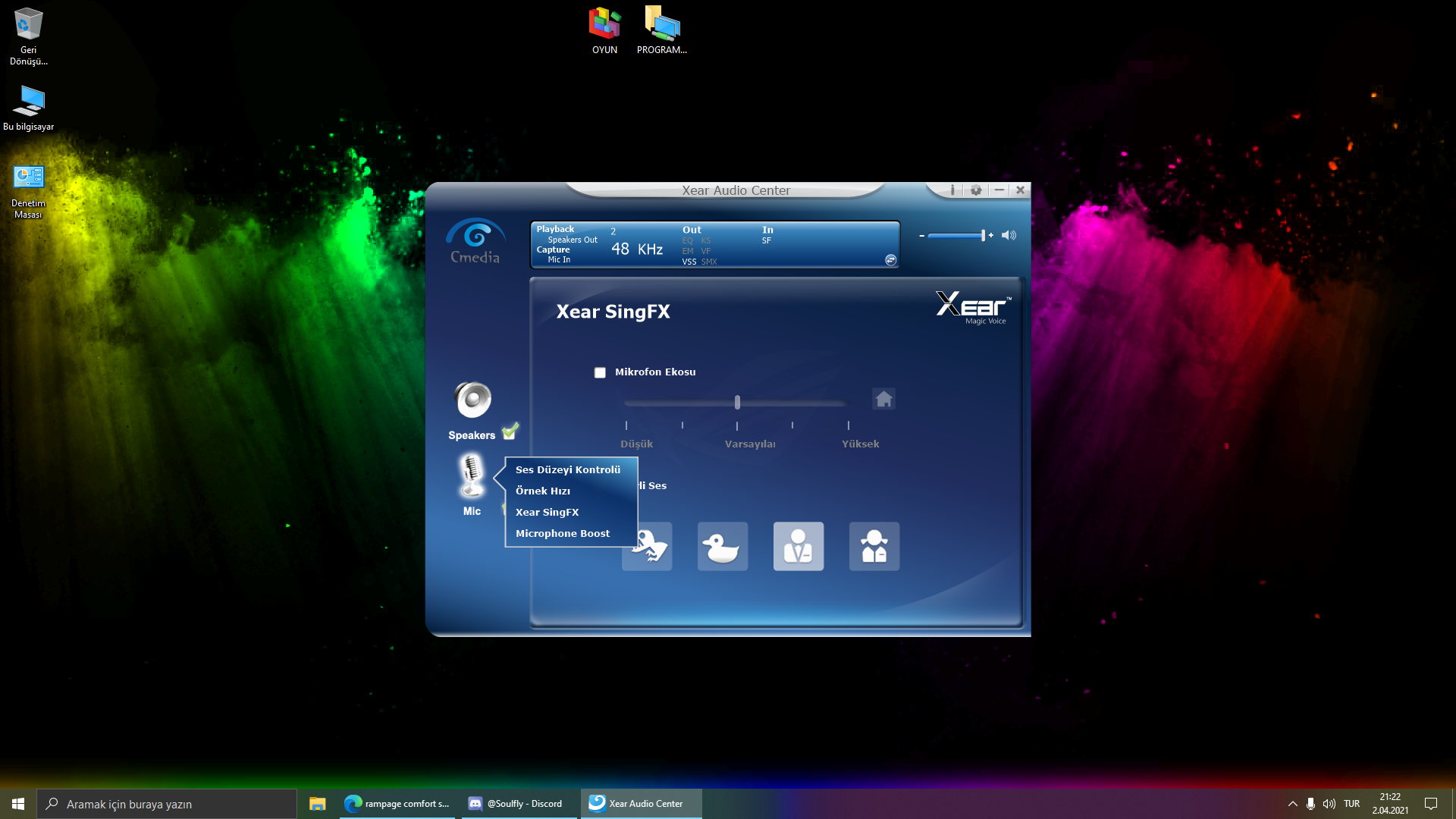The height and width of the screenshot is (819, 1456).
Task: Choose Örnek Hızı from popup menu
Action: click(543, 491)
